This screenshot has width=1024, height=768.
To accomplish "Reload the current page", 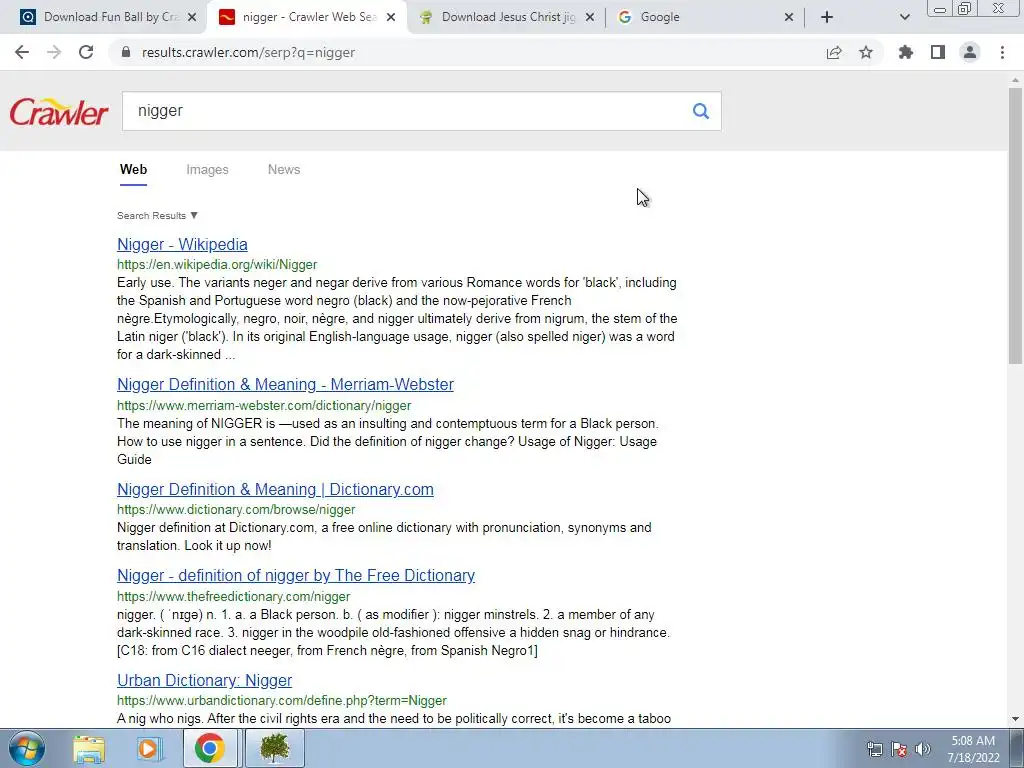I will pyautogui.click(x=86, y=52).
